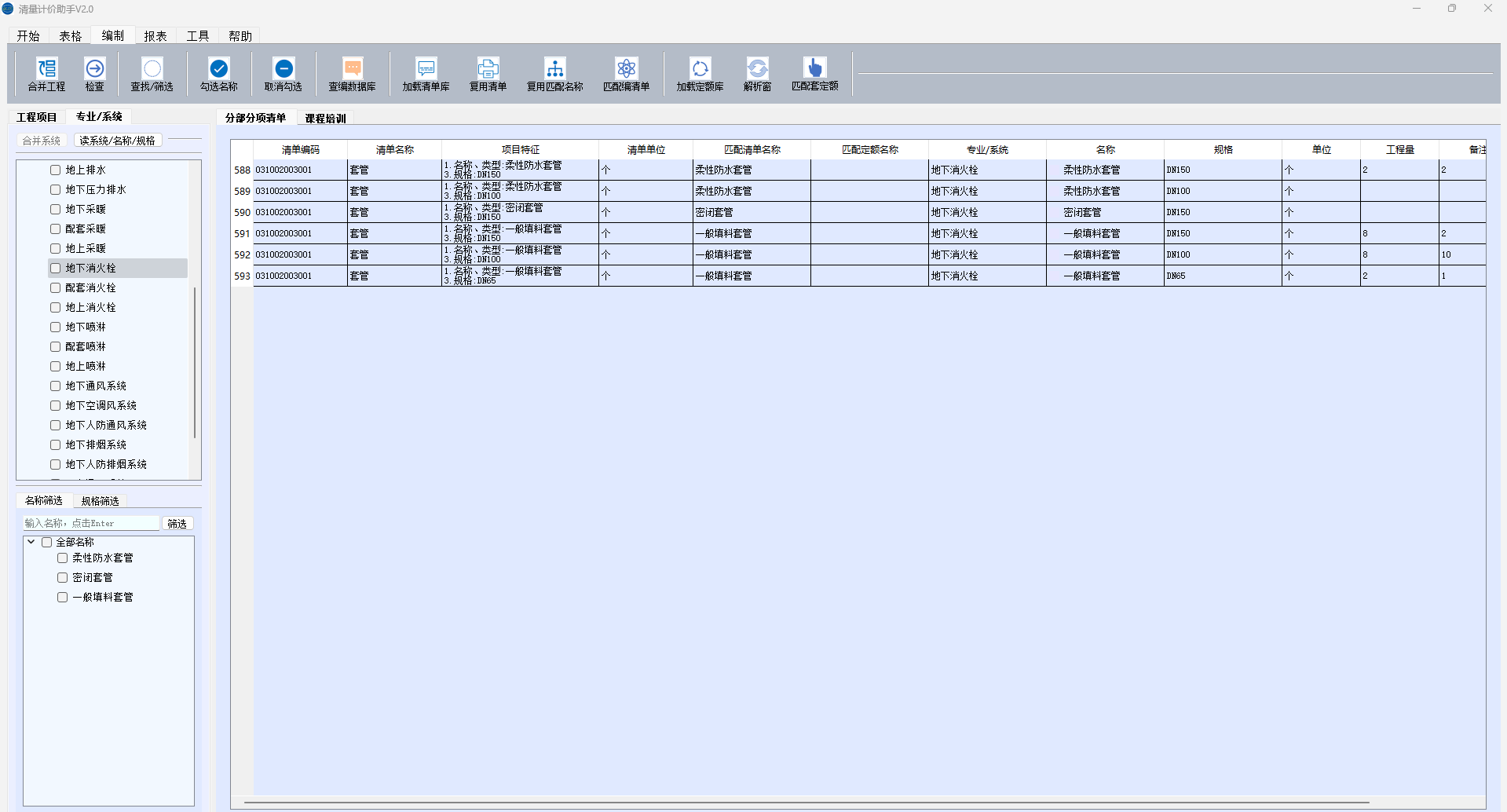Screen dimensions: 1507x812
Task: Tick the 全部名称 checkbox
Action: pos(47,542)
